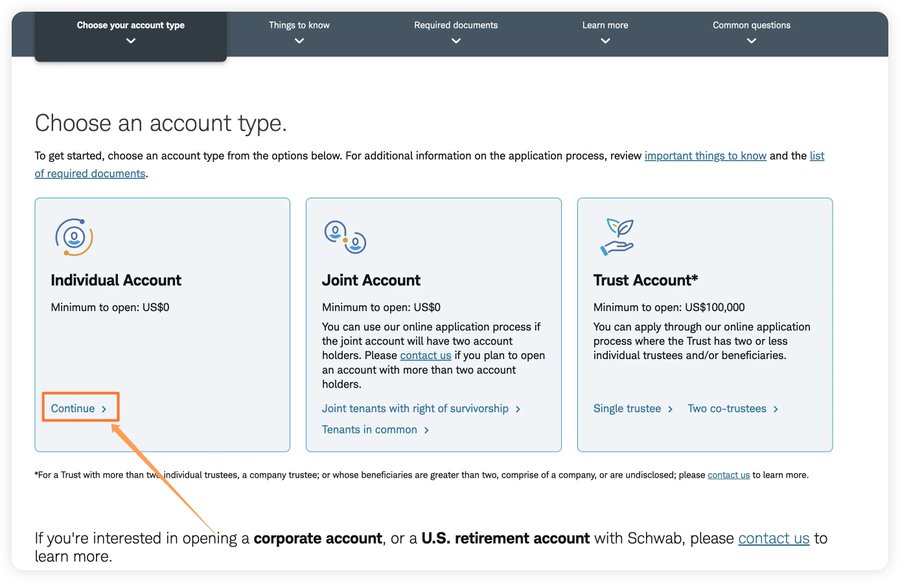Click the Individual Account person icon
Image resolution: width=900 pixels, height=582 pixels.
[73, 236]
